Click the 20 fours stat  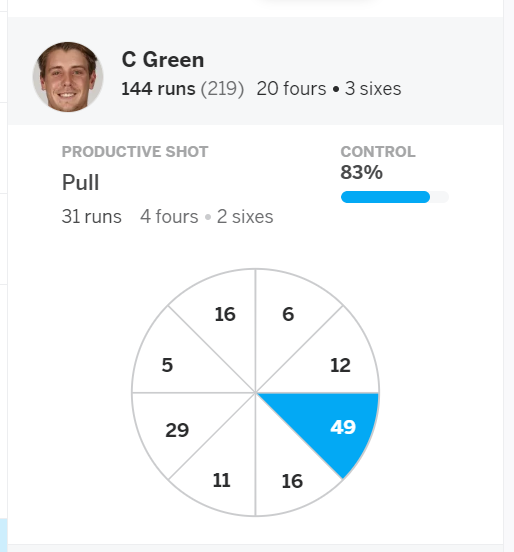pyautogui.click(x=291, y=89)
